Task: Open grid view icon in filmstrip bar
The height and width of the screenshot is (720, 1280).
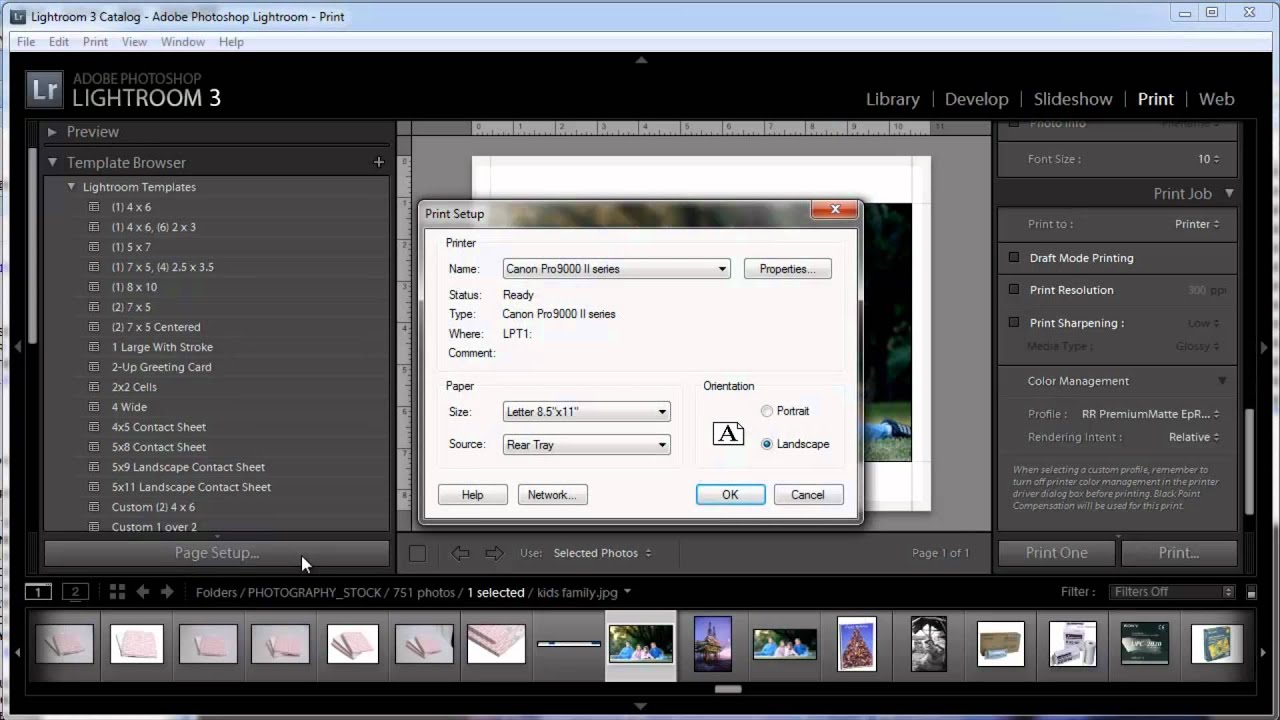Action: 117,592
